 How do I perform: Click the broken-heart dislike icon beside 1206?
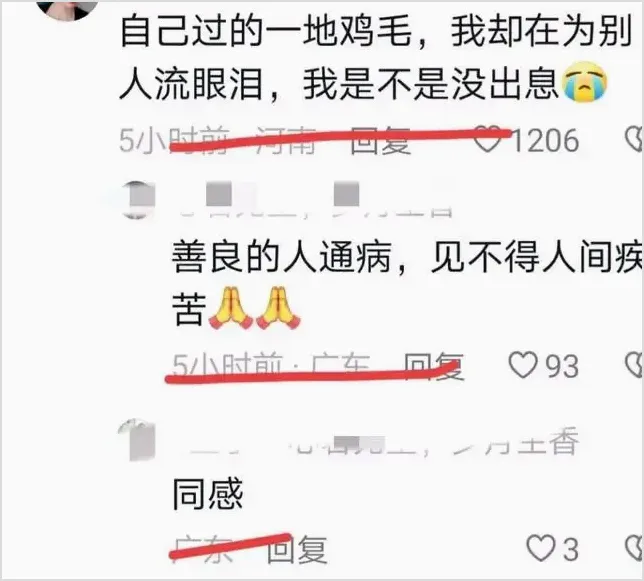click(635, 140)
